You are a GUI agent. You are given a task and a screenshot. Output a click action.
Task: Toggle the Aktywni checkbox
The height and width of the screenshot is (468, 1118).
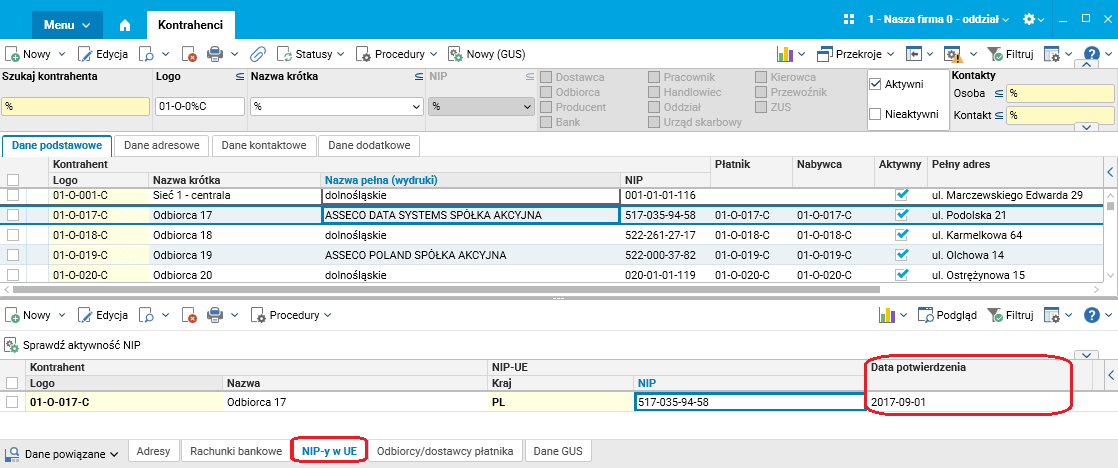tap(876, 84)
